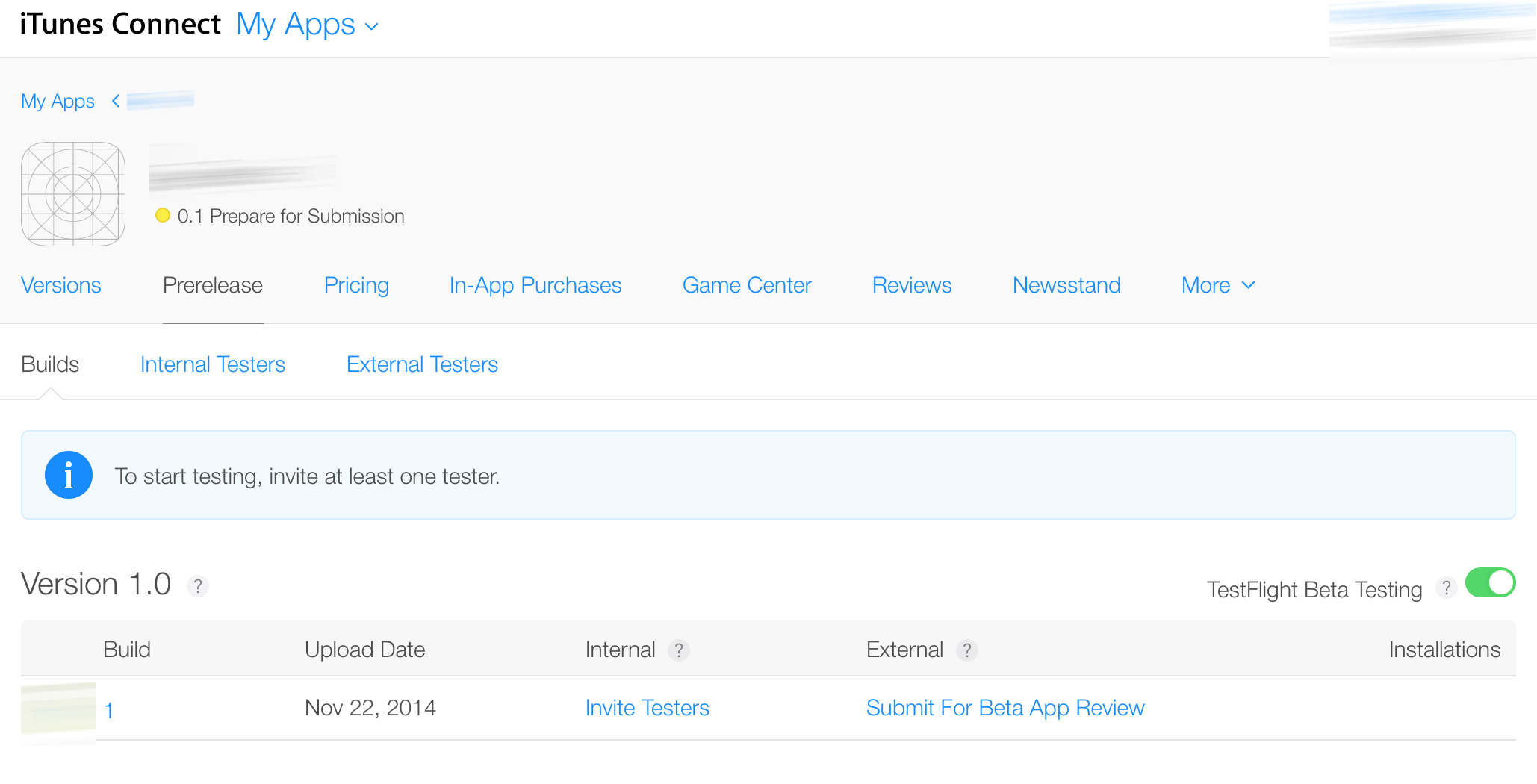Viewport: 1537px width, 784px height.
Task: Expand the More menu
Action: [1218, 285]
